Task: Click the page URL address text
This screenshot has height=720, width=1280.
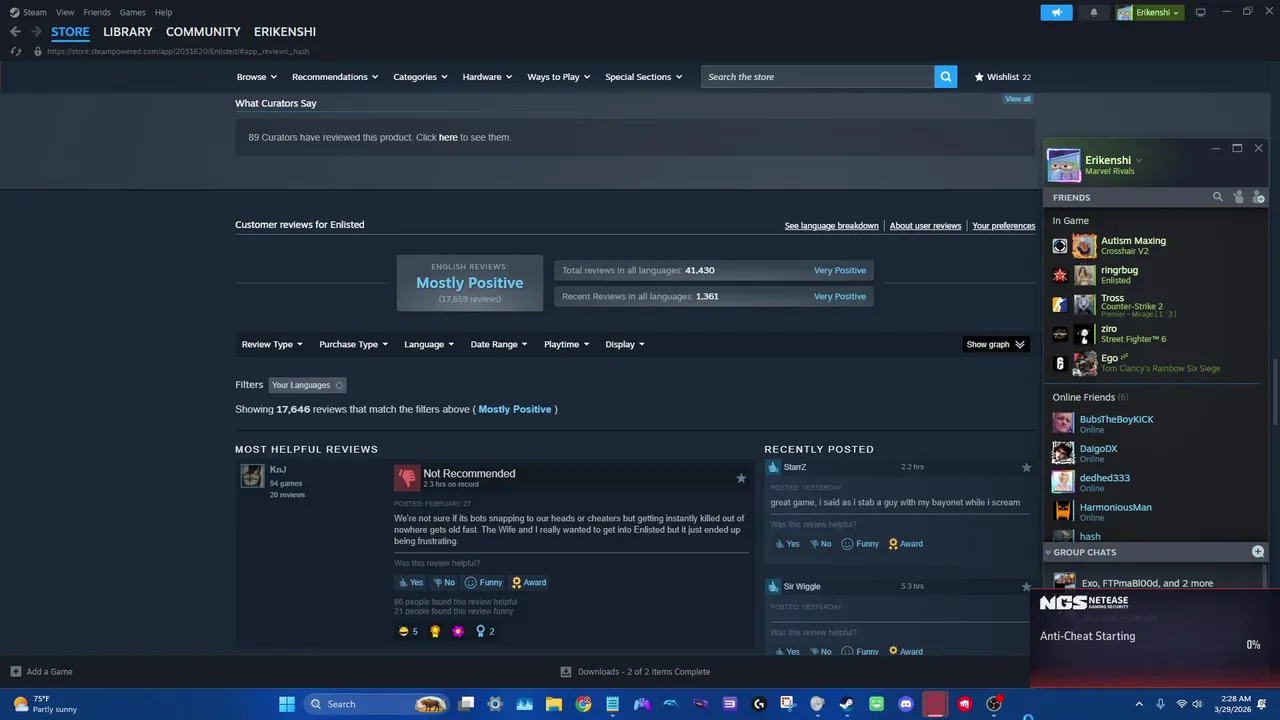Action: point(178,51)
